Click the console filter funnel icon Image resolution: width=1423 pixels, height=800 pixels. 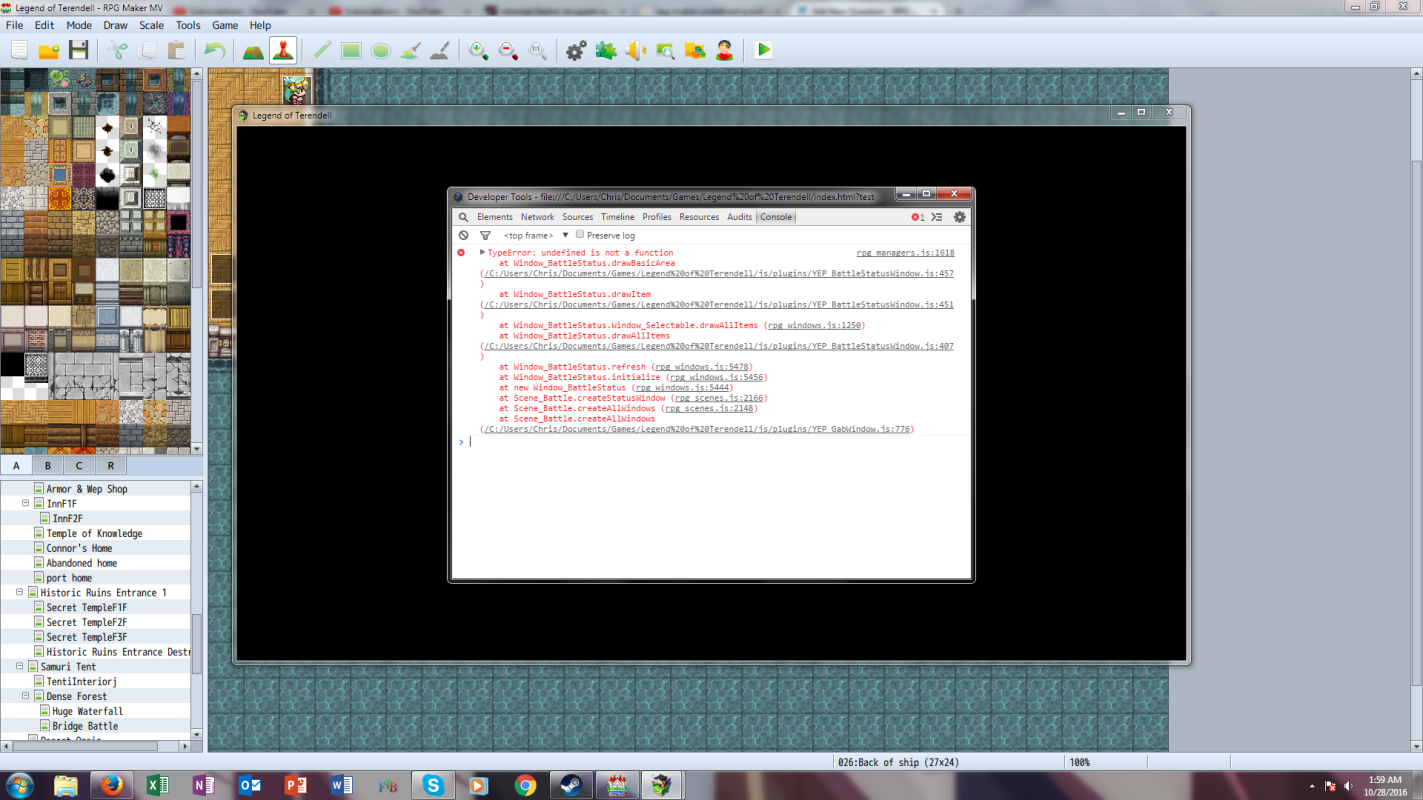point(485,236)
